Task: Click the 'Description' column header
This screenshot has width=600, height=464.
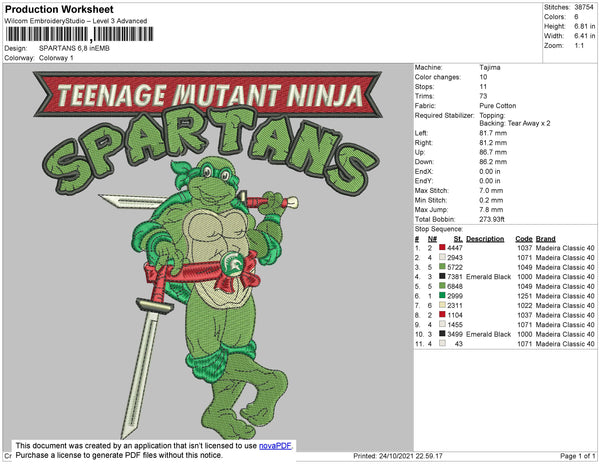Action: (x=485, y=239)
